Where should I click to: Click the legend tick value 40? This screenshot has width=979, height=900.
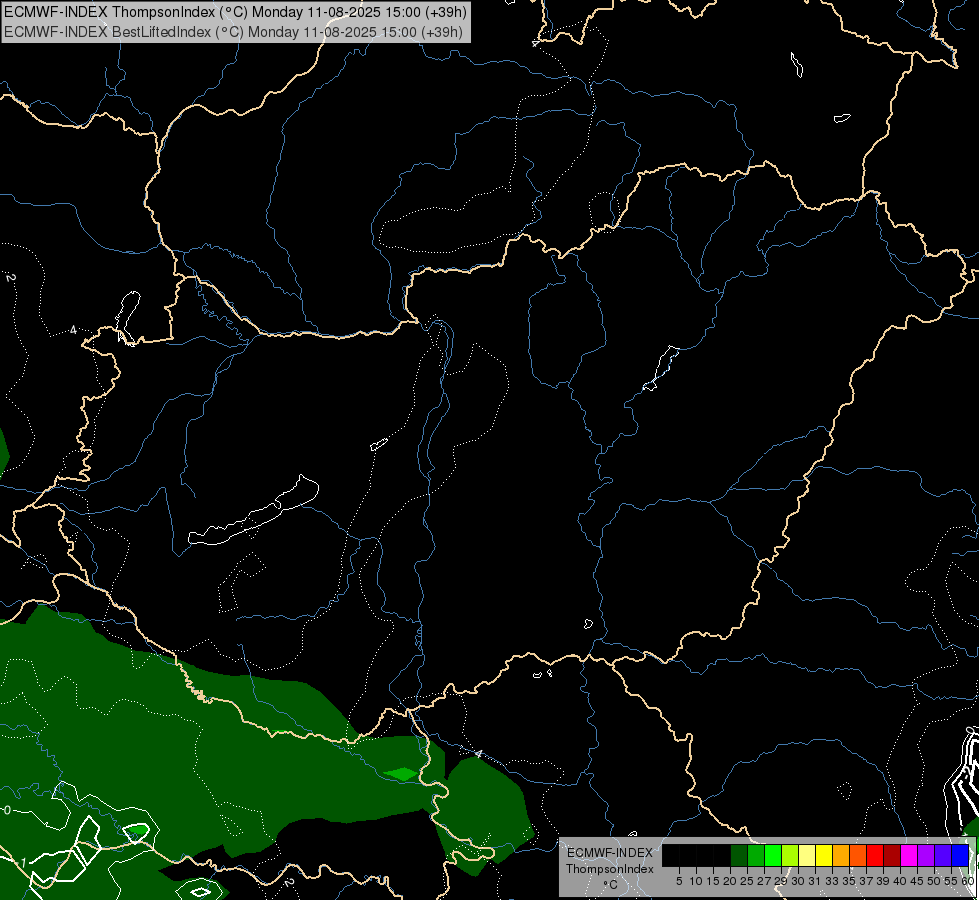click(900, 881)
